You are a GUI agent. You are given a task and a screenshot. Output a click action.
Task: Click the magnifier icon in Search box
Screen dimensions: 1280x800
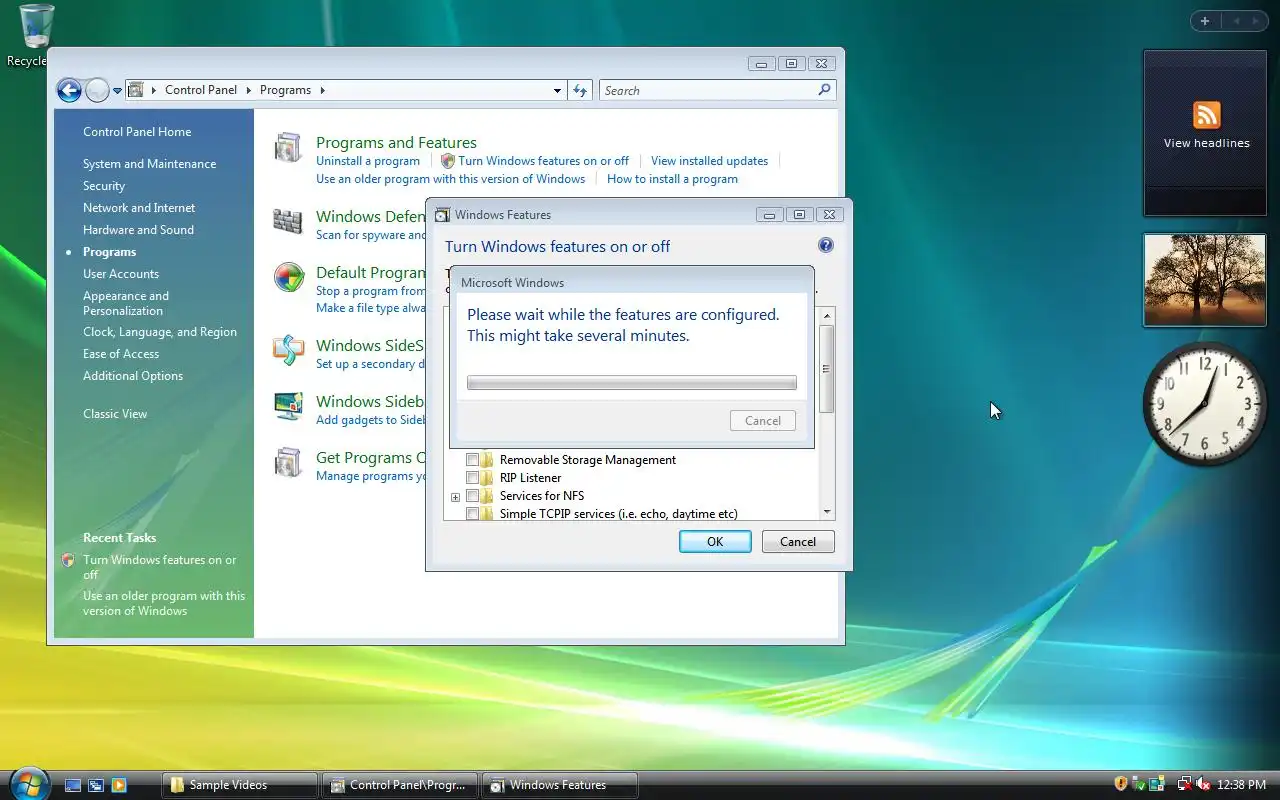824,90
